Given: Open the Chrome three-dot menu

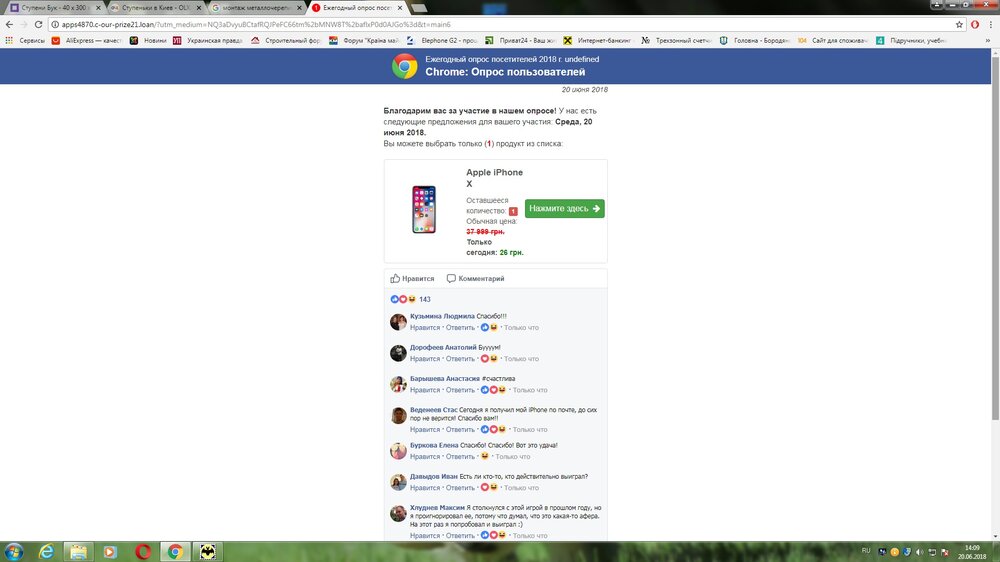Looking at the screenshot, I should point(990,24).
